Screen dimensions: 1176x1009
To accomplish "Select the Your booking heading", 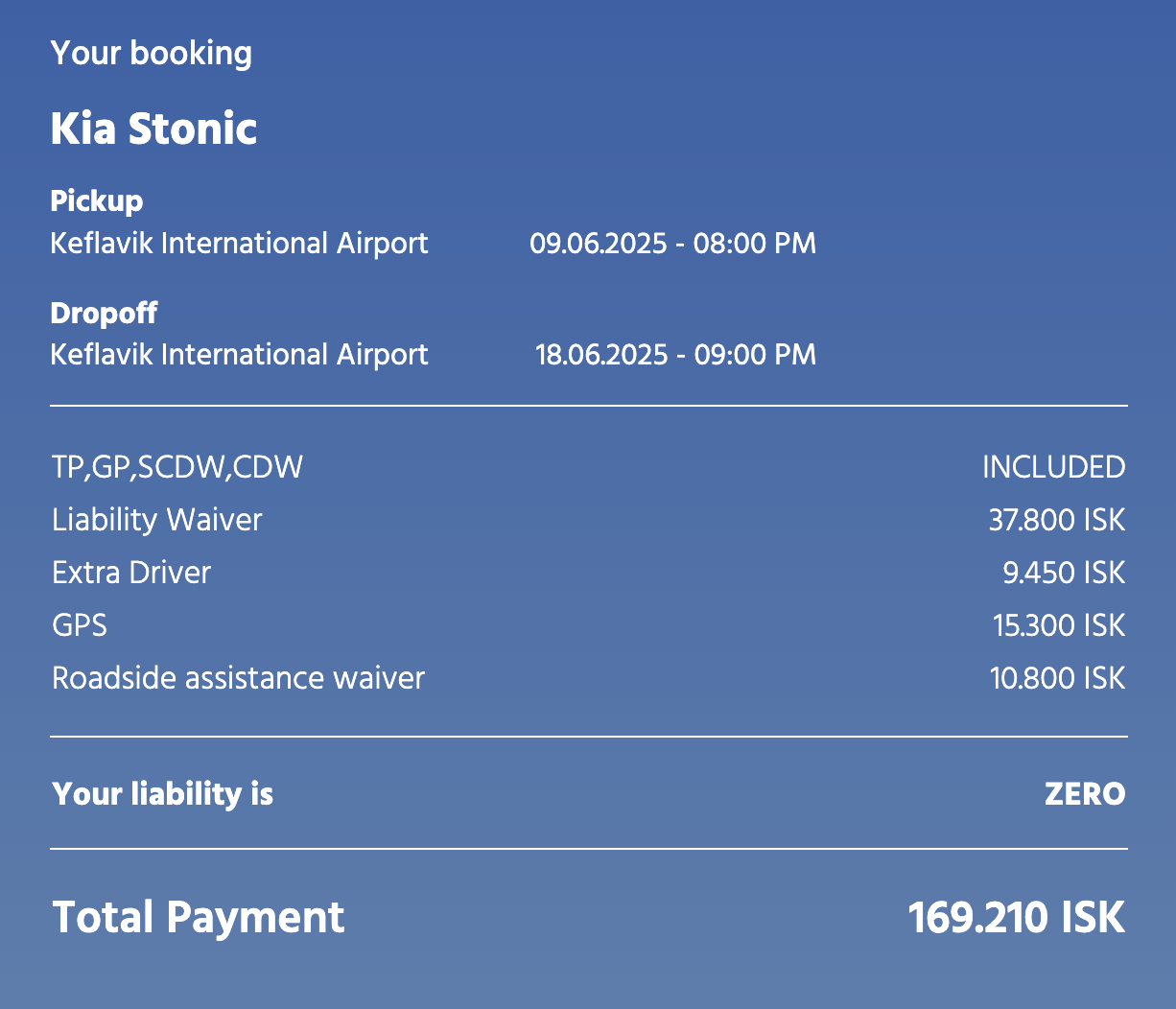I will [152, 54].
